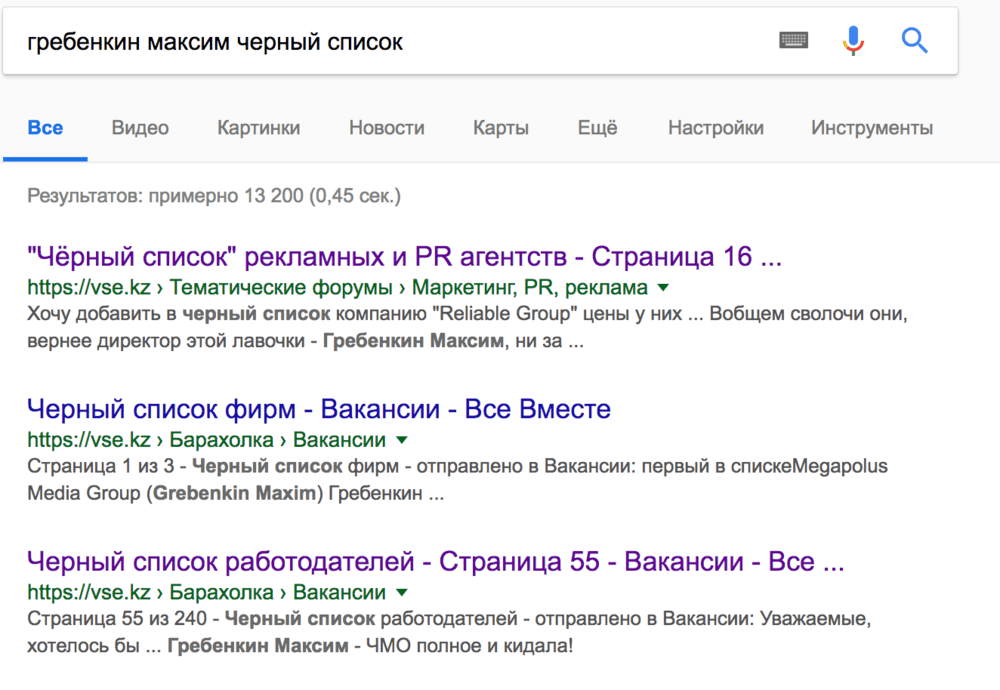Open "Чёрный список" рекламных и PR агентств result
Screen dimensions: 1000x690
tap(404, 256)
